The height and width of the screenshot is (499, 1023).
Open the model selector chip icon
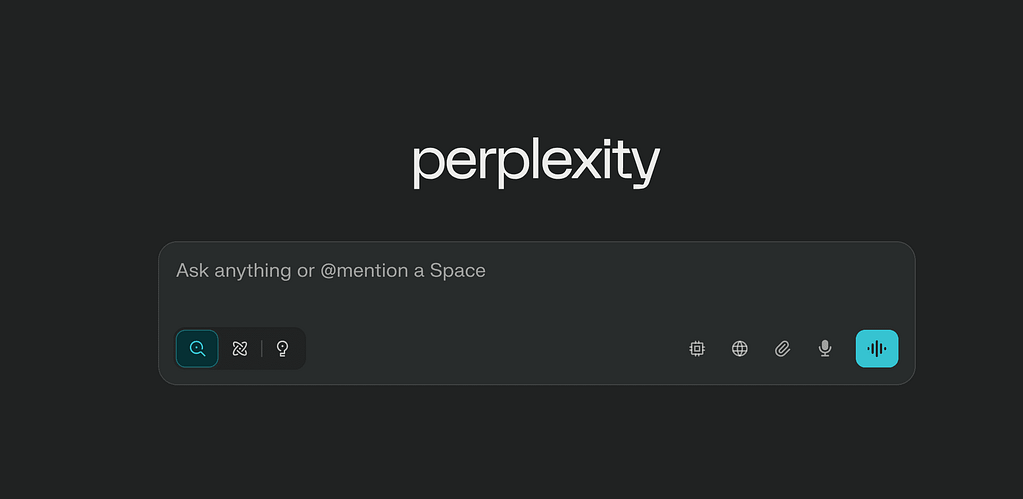(x=697, y=349)
